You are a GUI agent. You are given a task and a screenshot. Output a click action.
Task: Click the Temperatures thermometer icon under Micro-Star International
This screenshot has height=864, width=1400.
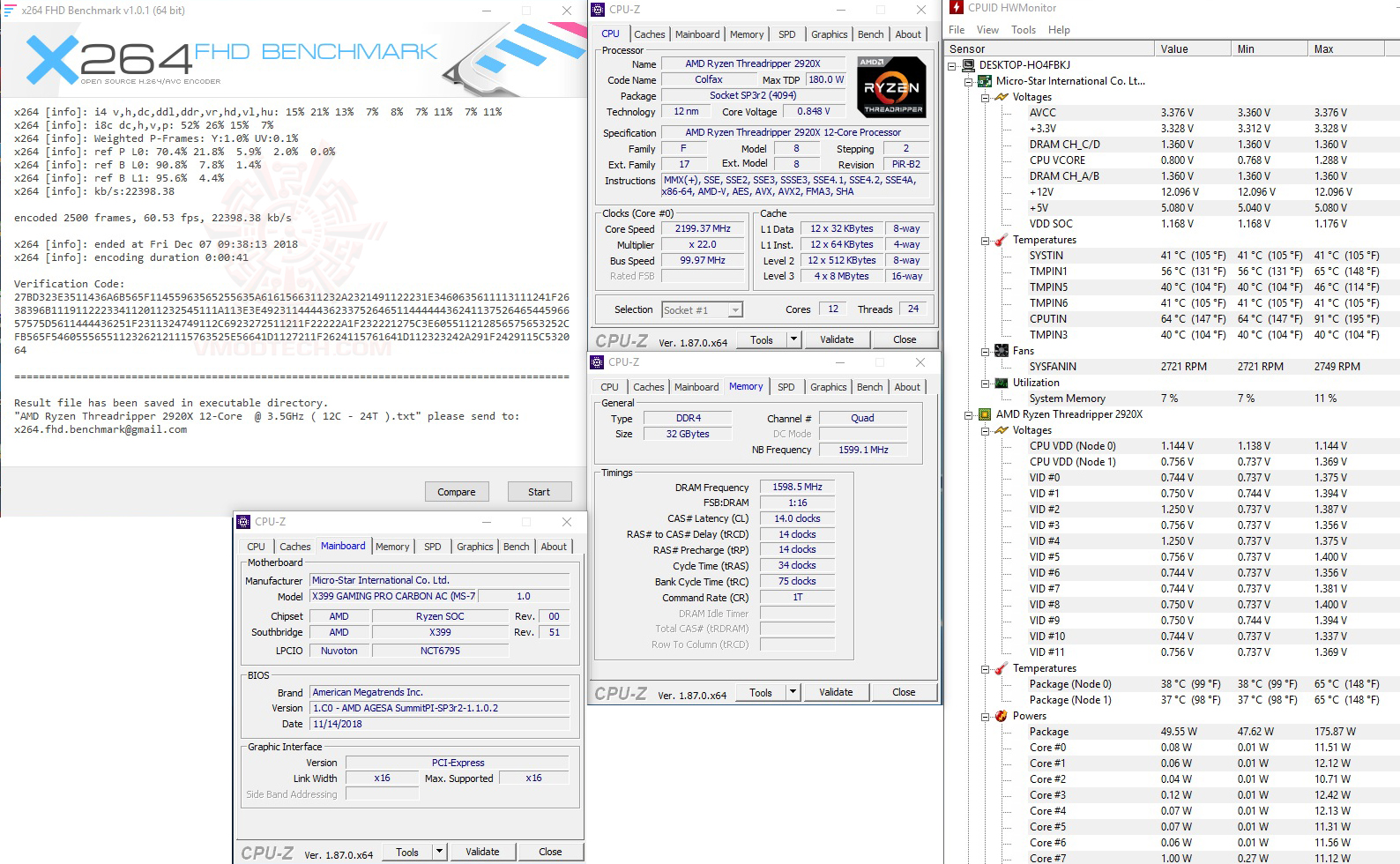pyautogui.click(x=1002, y=240)
